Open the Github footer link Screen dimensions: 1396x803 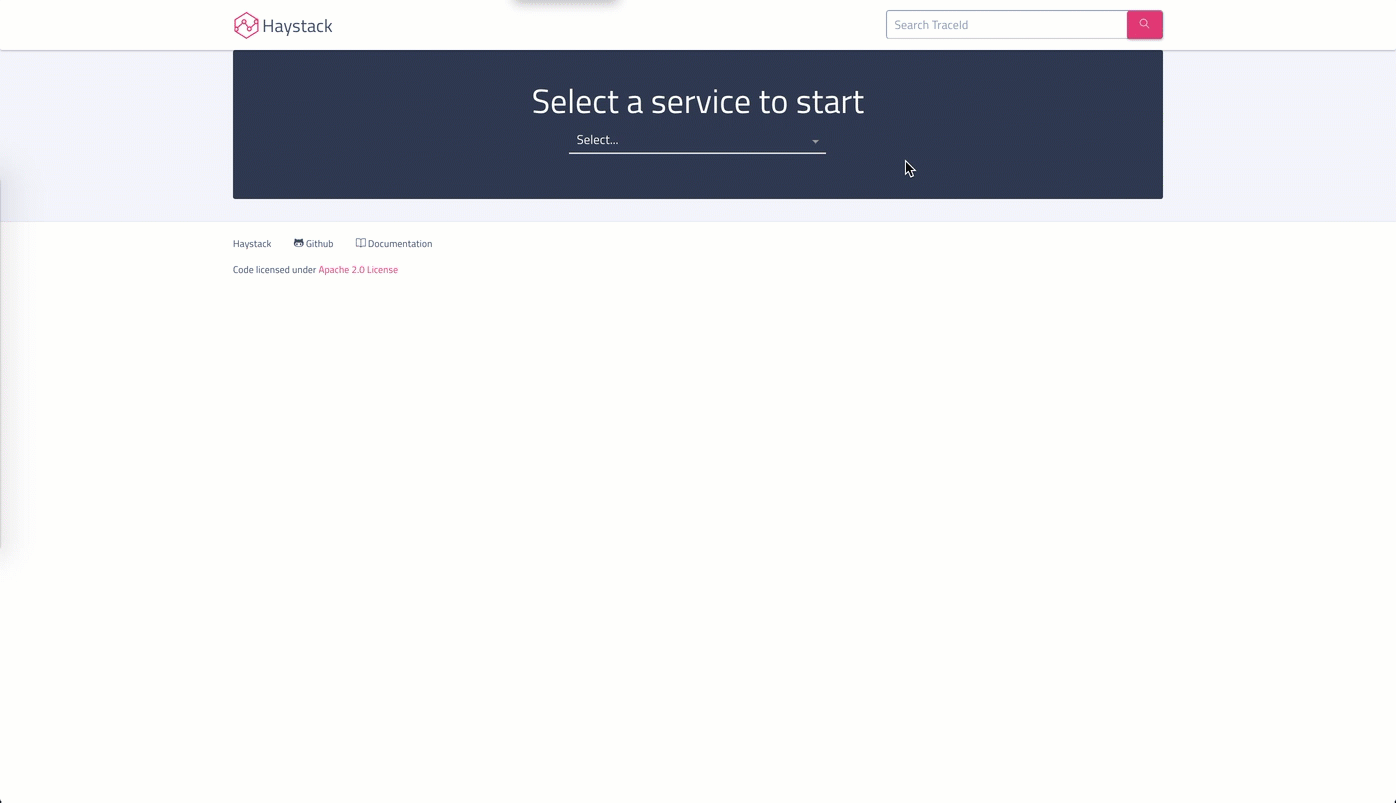pos(313,244)
